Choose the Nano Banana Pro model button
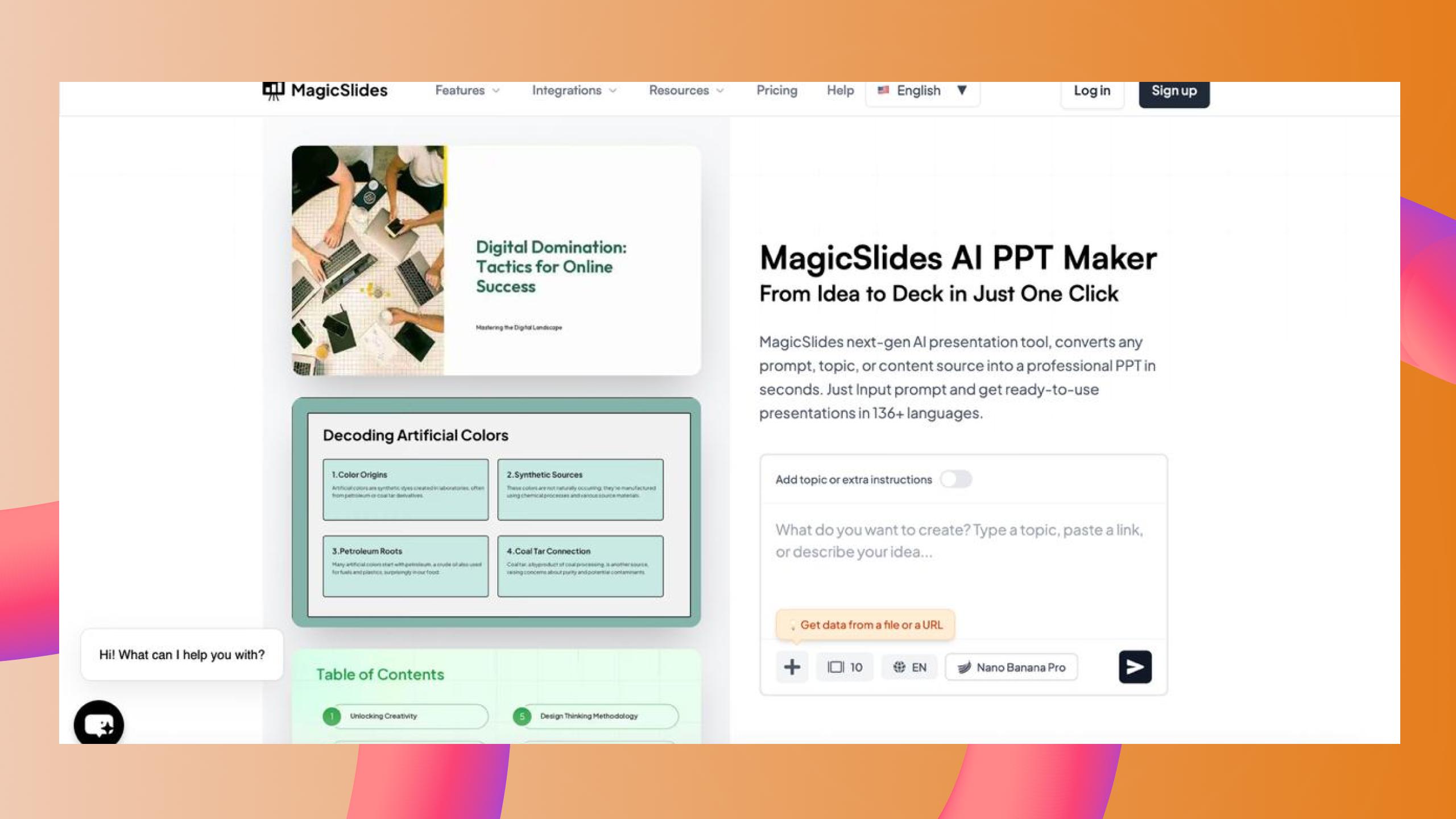The height and width of the screenshot is (819, 1456). (1011, 667)
